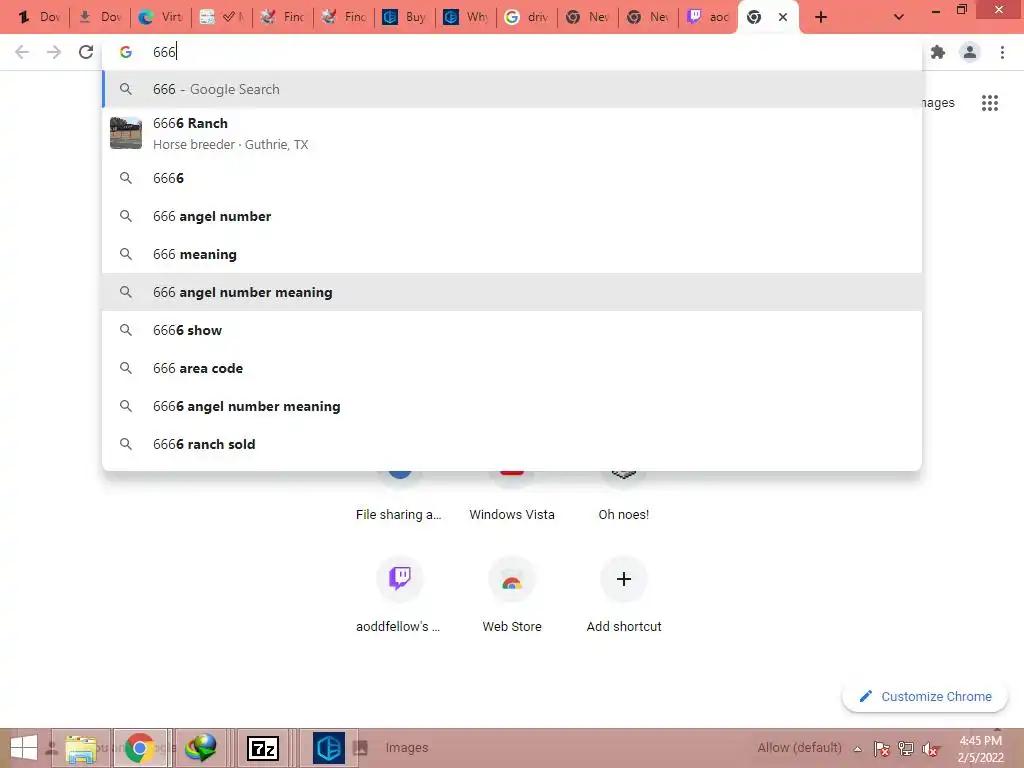Image resolution: width=1024 pixels, height=768 pixels.
Task: Choose '666 angel number meaning' suggestion
Action: pyautogui.click(x=512, y=292)
